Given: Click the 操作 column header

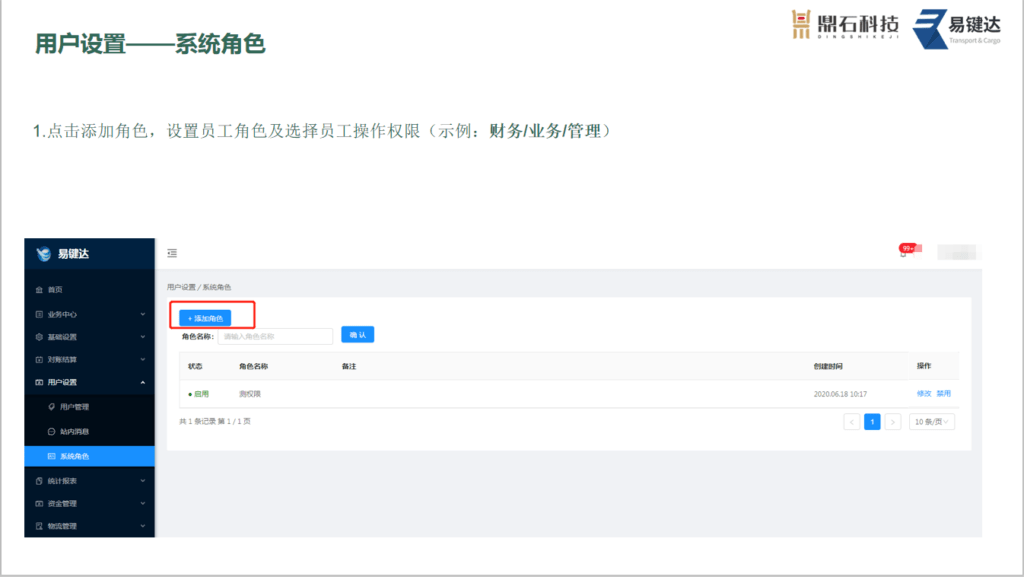Looking at the screenshot, I should pyautogui.click(x=924, y=366).
